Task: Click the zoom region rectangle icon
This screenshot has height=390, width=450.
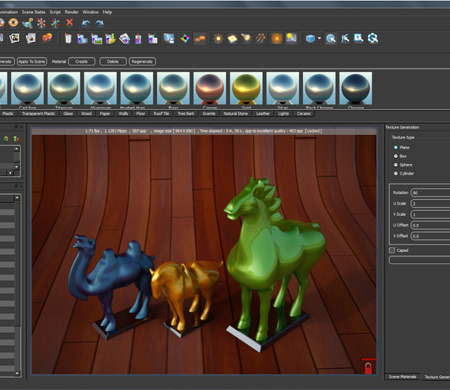Action: 359,38
